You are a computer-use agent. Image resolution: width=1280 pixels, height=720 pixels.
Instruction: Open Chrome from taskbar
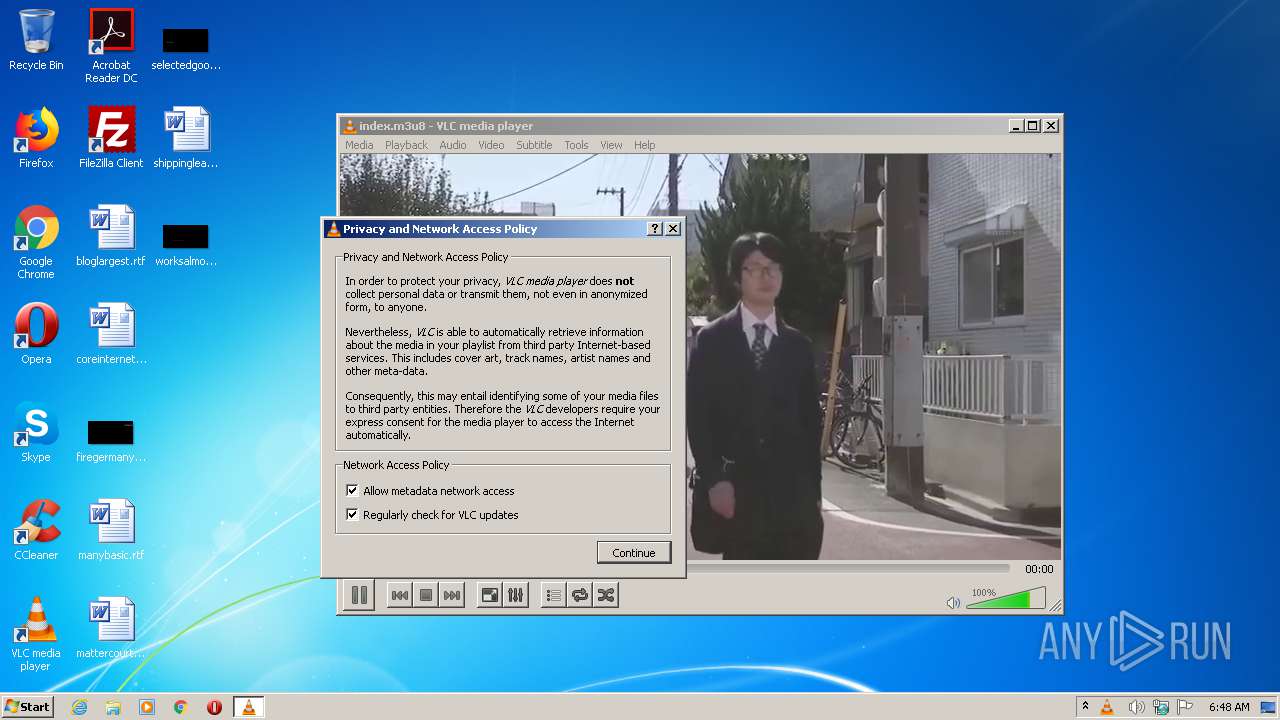180,707
